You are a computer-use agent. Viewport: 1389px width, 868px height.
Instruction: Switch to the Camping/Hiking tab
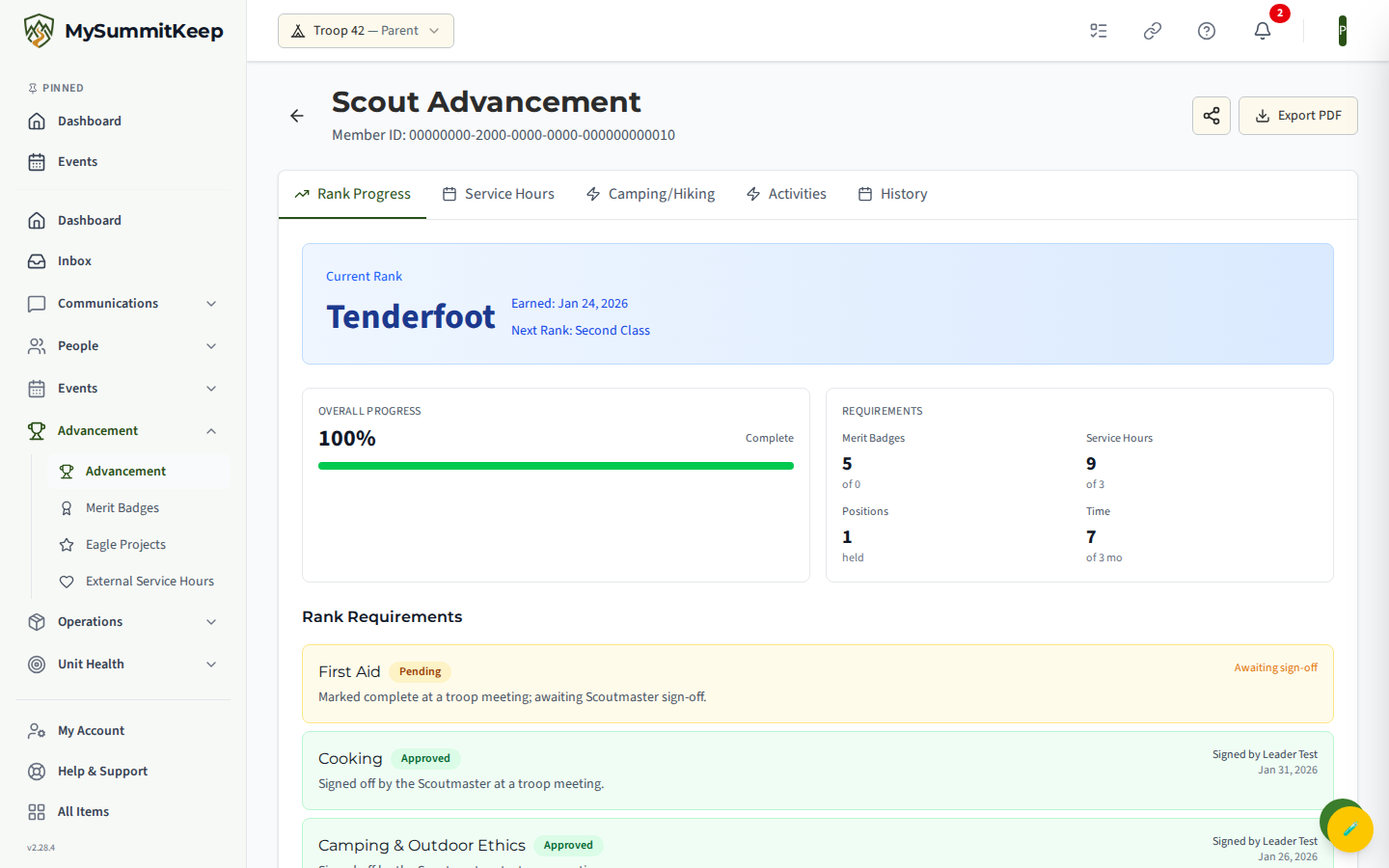650,194
